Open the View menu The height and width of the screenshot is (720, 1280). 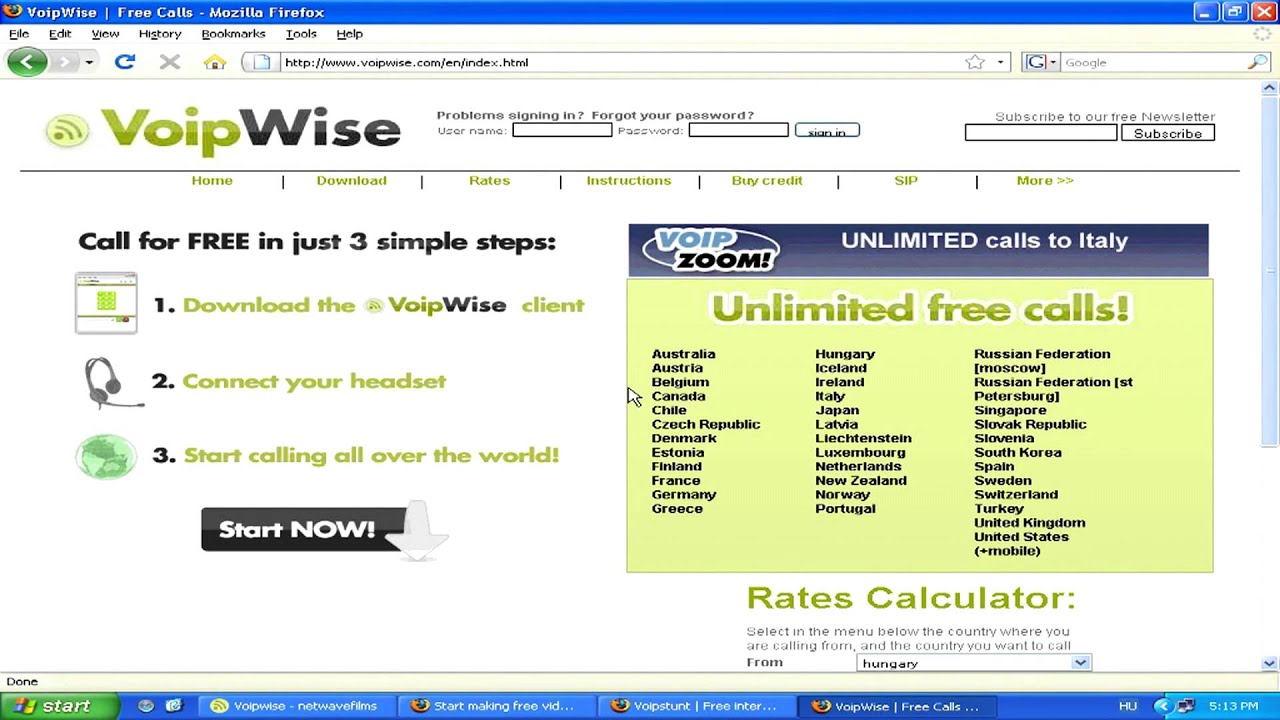[x=105, y=33]
